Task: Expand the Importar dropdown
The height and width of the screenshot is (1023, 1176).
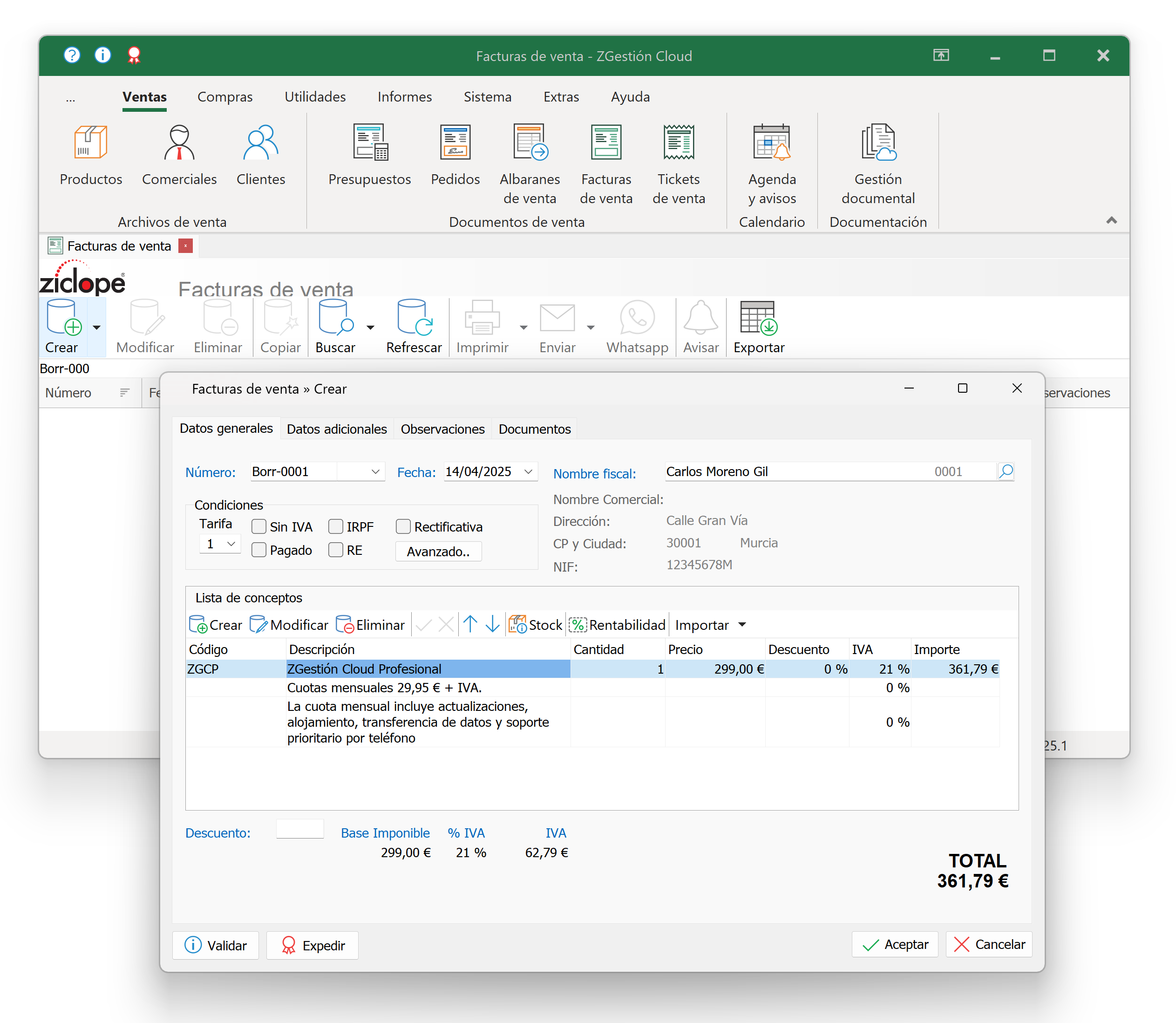Action: [742, 625]
